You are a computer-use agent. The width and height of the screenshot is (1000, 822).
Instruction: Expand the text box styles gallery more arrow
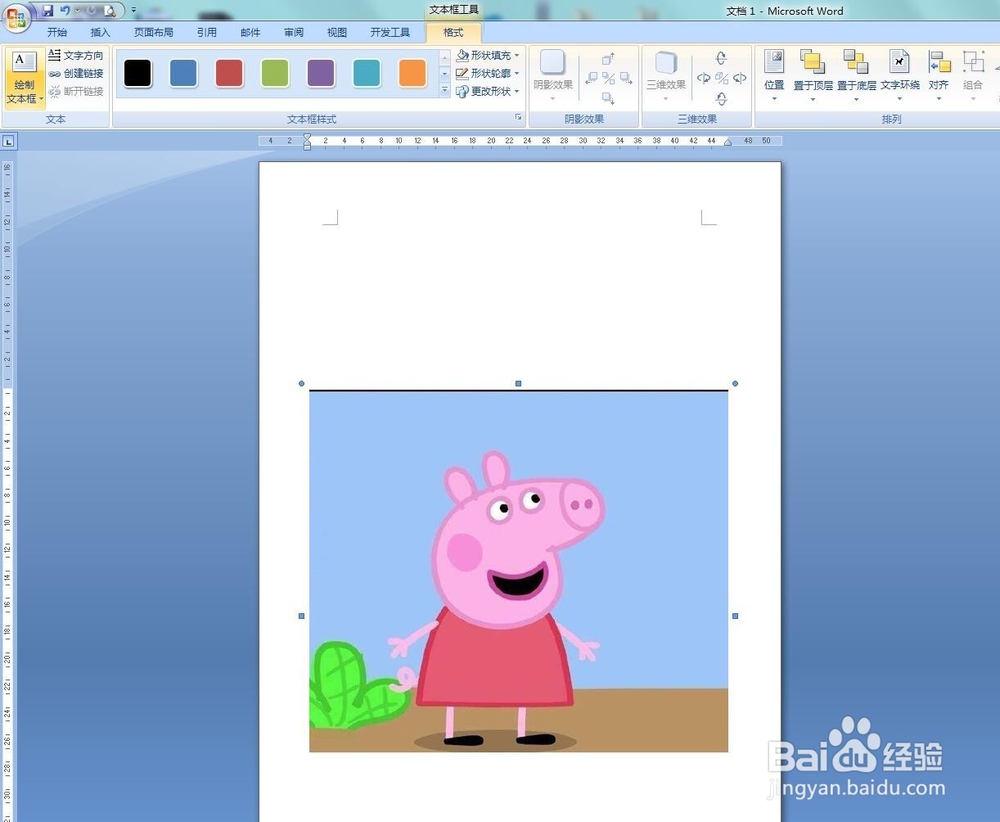point(445,91)
